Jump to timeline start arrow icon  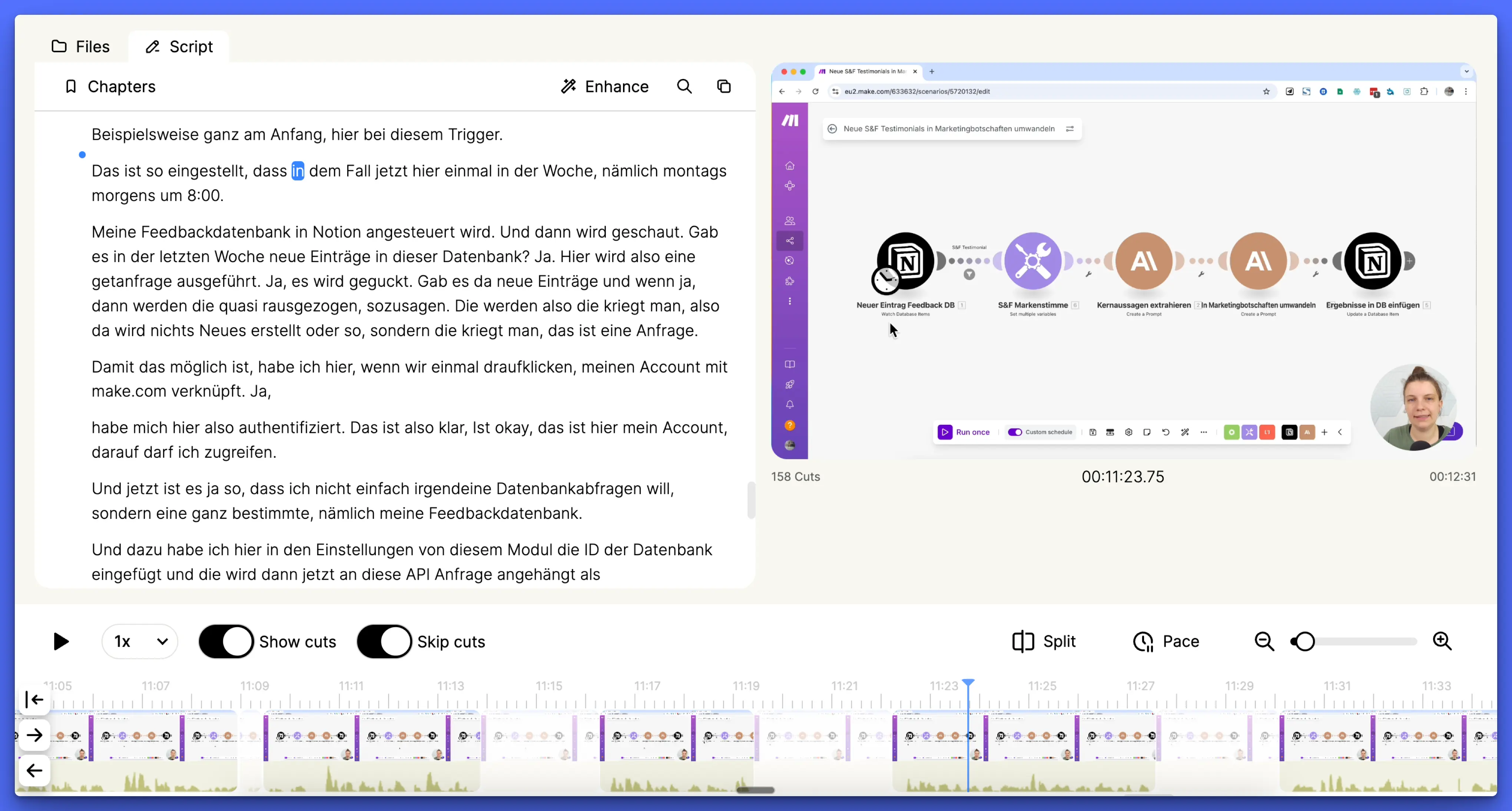[34, 699]
